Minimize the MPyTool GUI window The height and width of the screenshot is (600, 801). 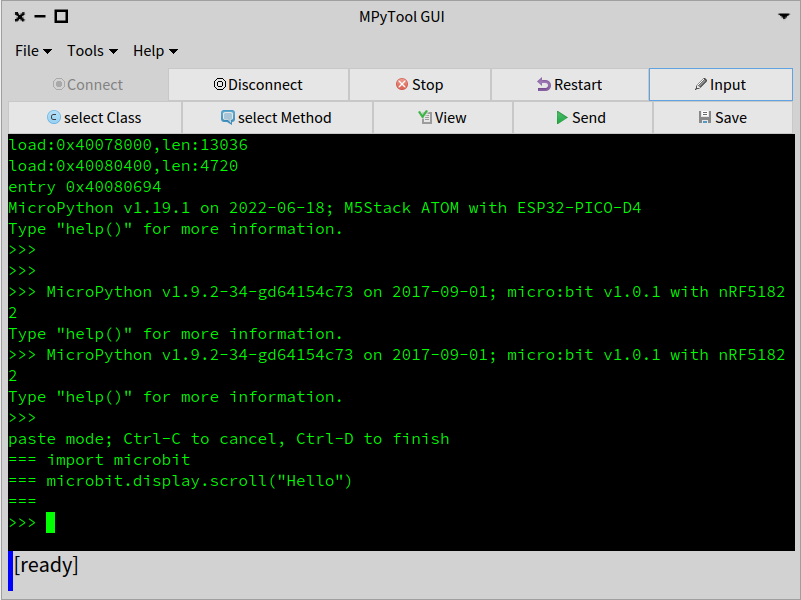pyautogui.click(x=40, y=17)
